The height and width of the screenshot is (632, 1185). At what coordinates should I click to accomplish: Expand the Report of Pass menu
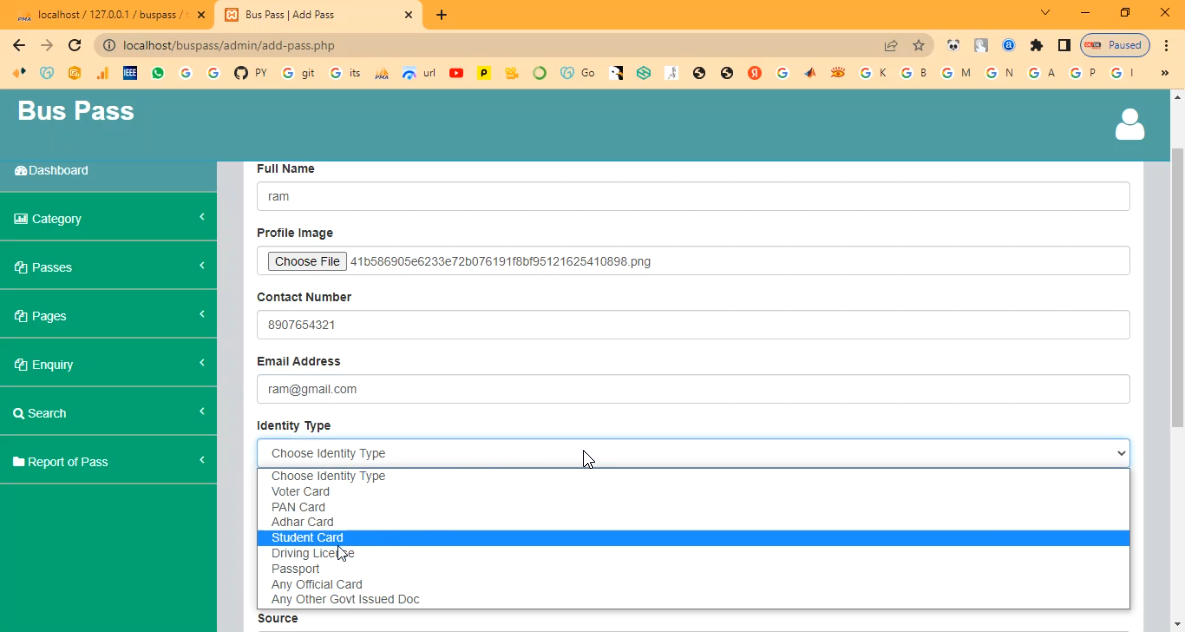[108, 461]
